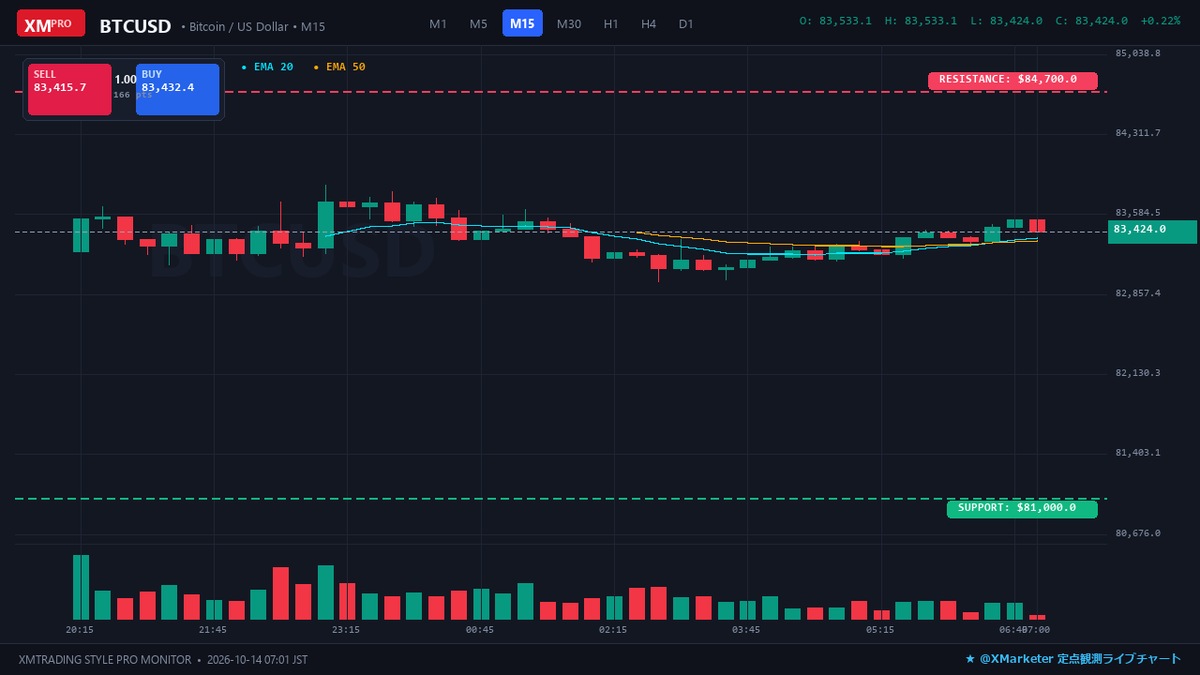
Task: Click the current price tag 83,424.0
Action: pos(1152,231)
